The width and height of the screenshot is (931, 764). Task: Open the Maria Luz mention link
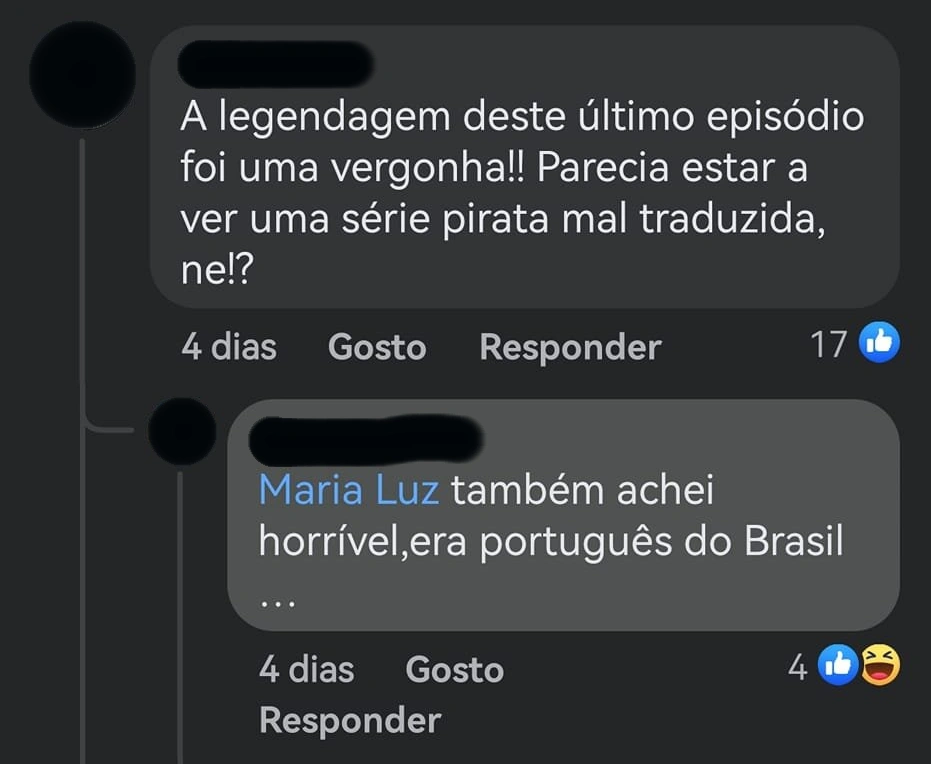349,491
